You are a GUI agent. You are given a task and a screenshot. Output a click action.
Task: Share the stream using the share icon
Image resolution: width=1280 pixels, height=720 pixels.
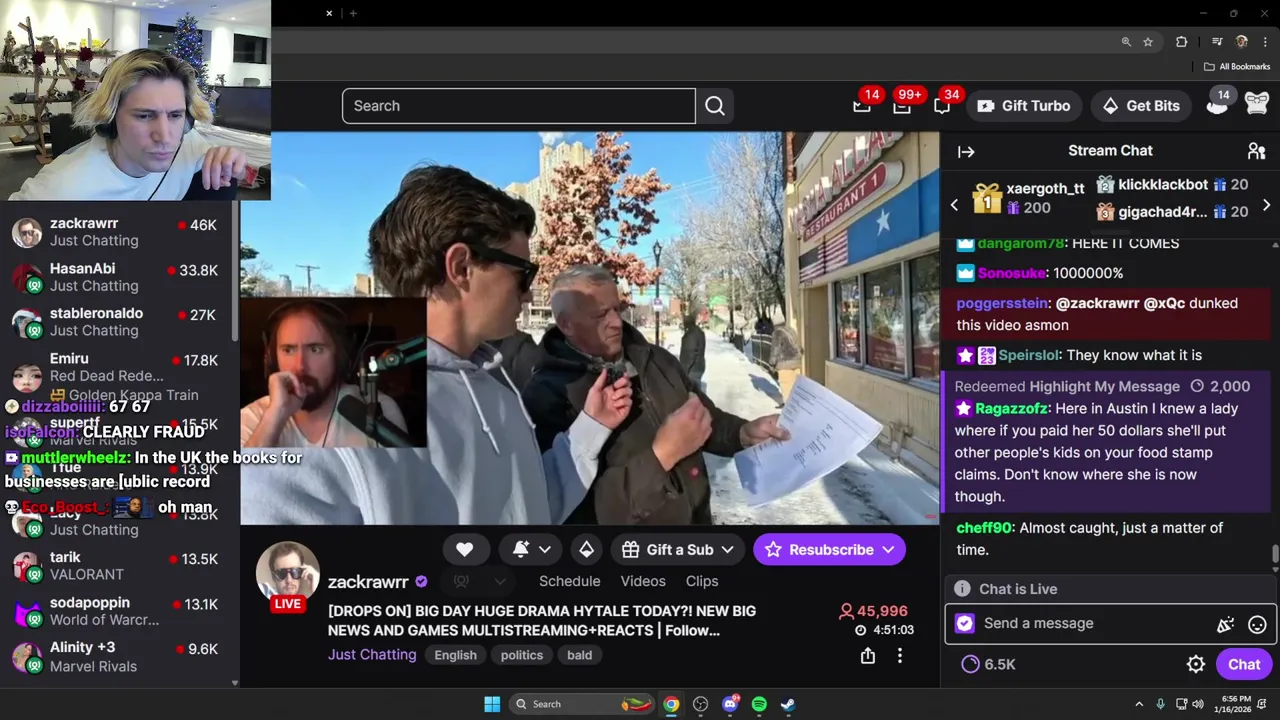point(868,656)
